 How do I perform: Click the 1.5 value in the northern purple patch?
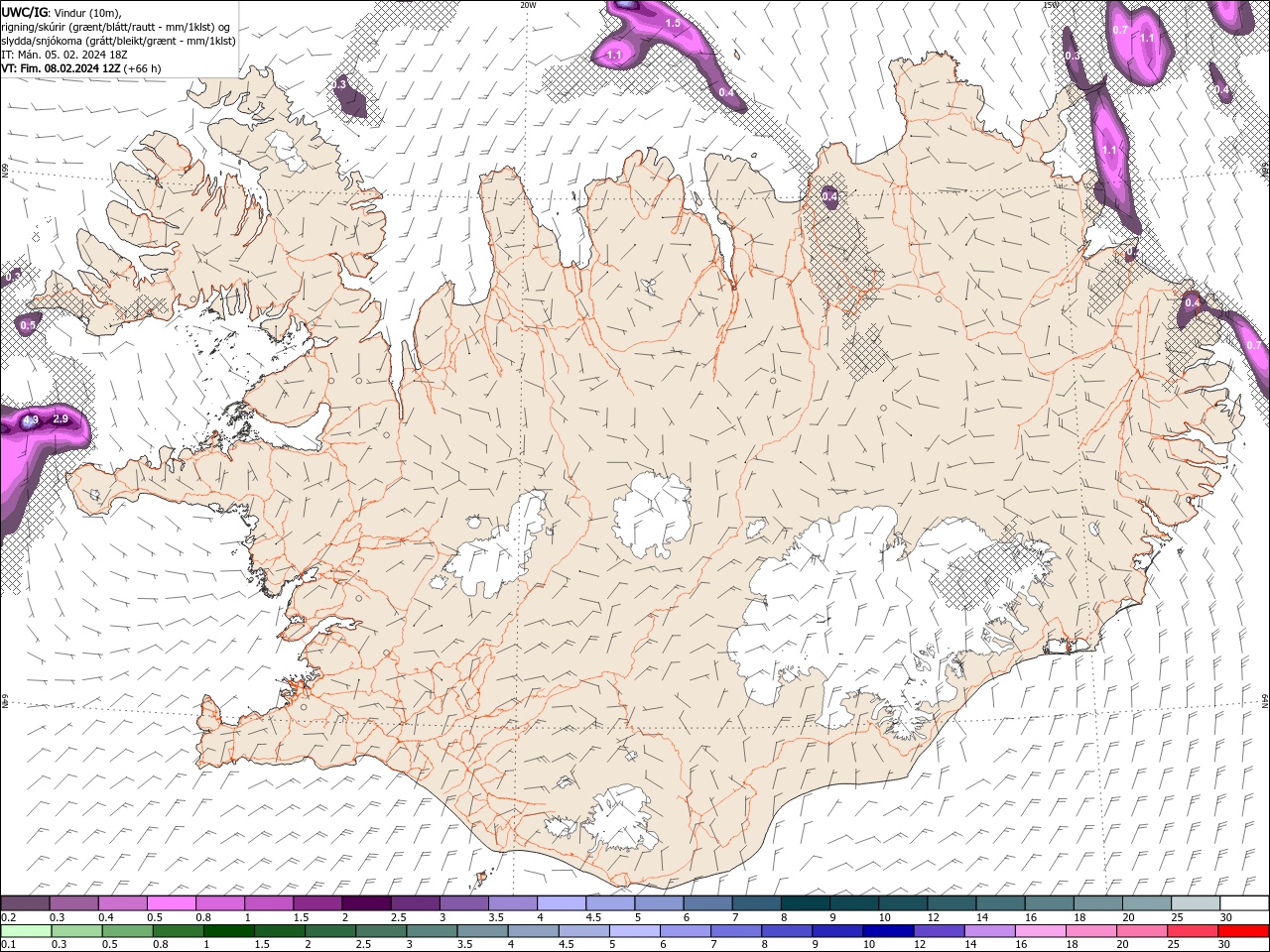pos(673,23)
